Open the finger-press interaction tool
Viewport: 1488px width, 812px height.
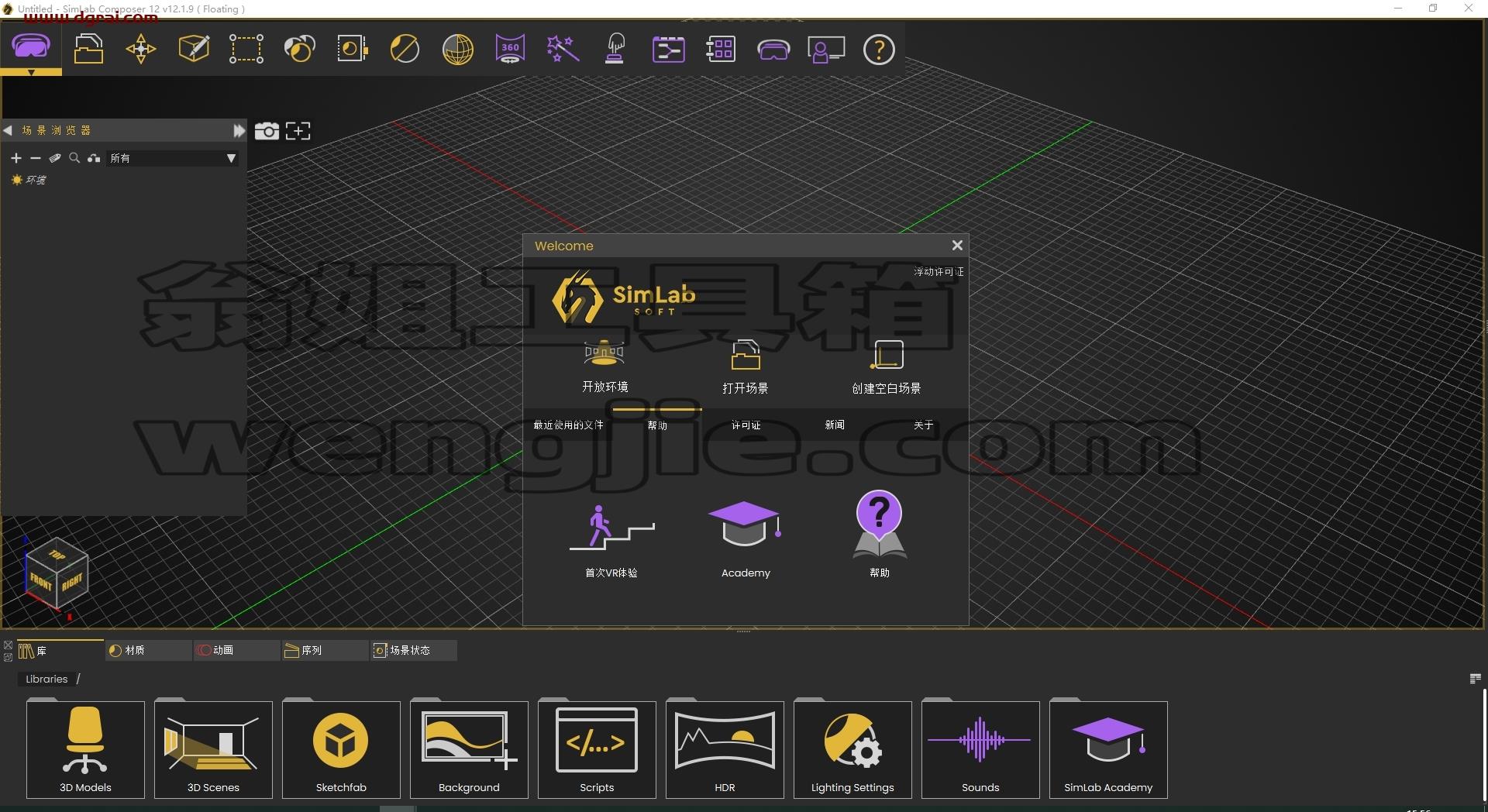click(x=615, y=49)
